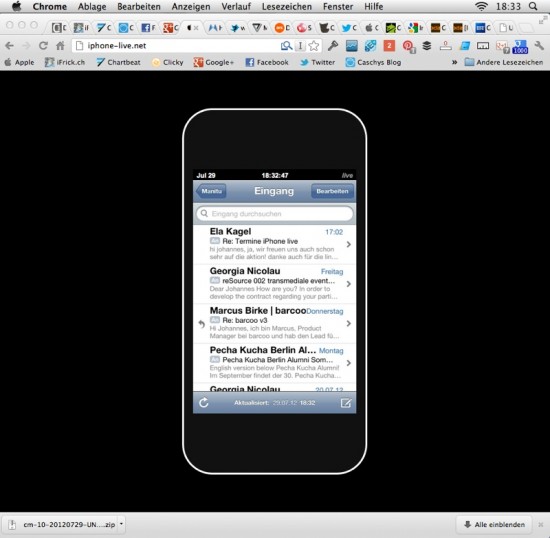Close the downloads bar
The image size is (550, 538).
(x=541, y=525)
